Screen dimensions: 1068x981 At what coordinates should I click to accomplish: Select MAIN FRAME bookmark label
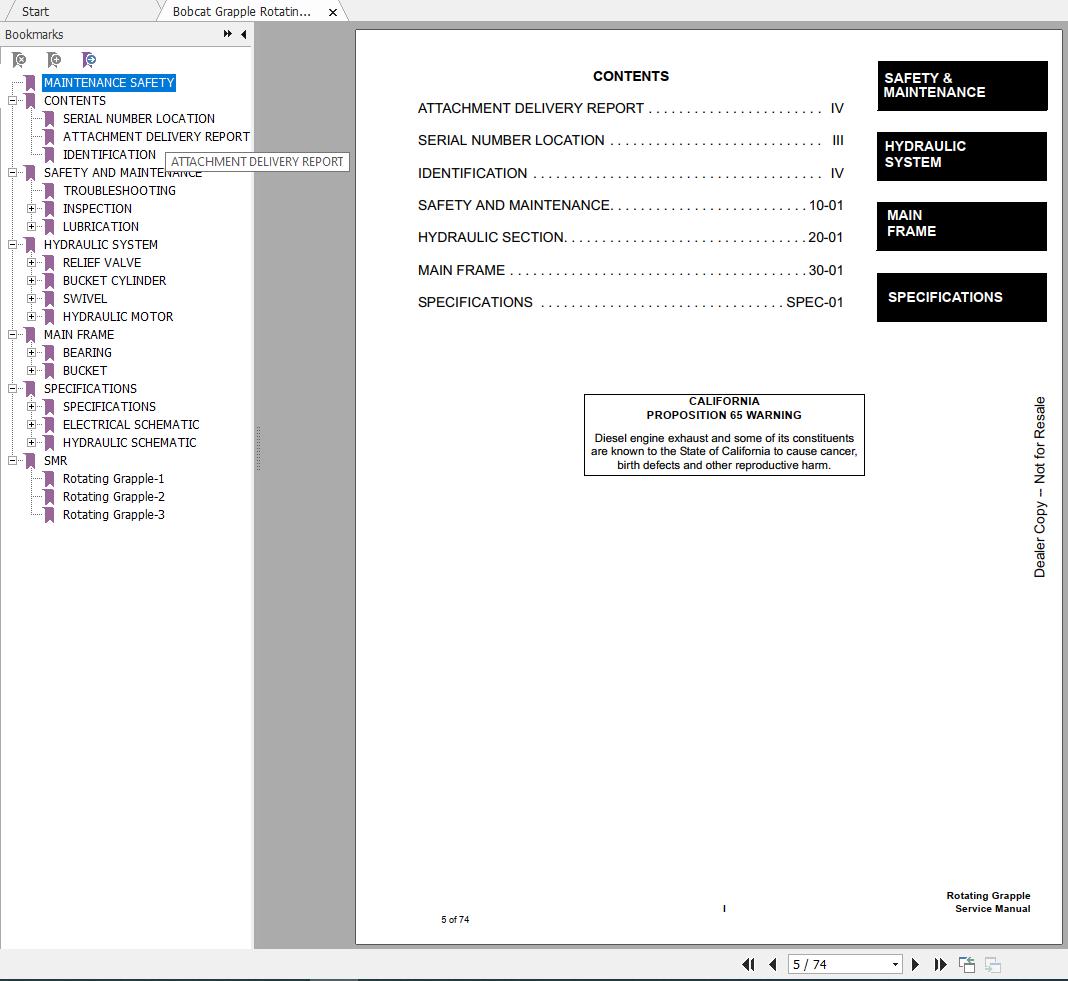79,334
